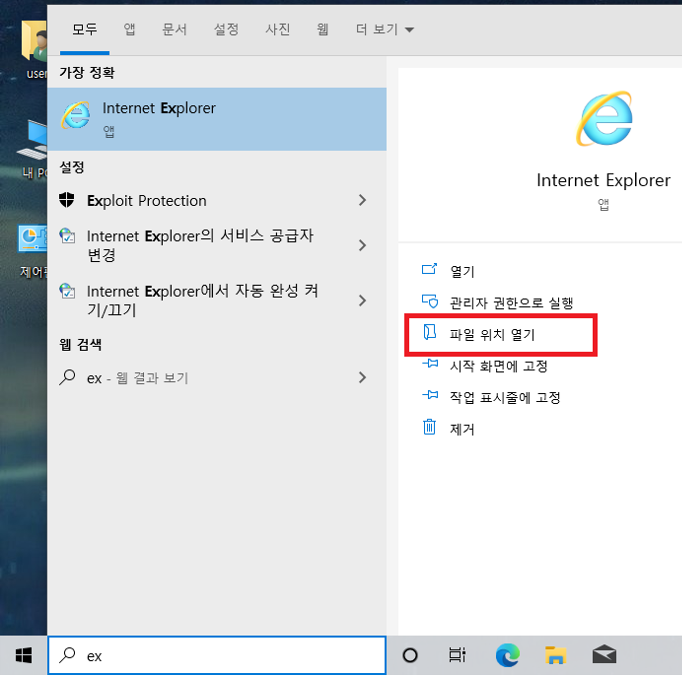Click the open-window icon beside 열기
This screenshot has width=682, height=675.
tap(429, 269)
